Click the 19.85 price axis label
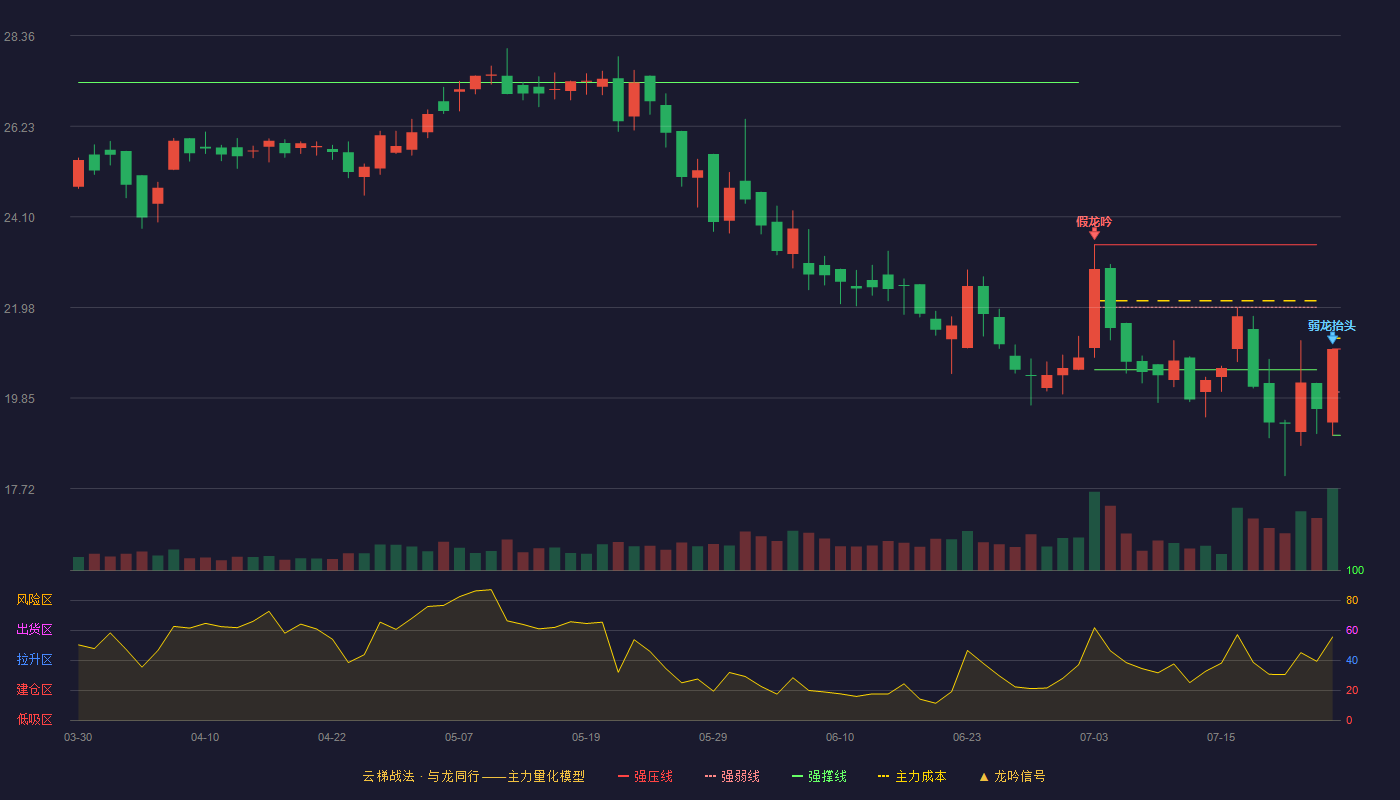 coord(19,399)
